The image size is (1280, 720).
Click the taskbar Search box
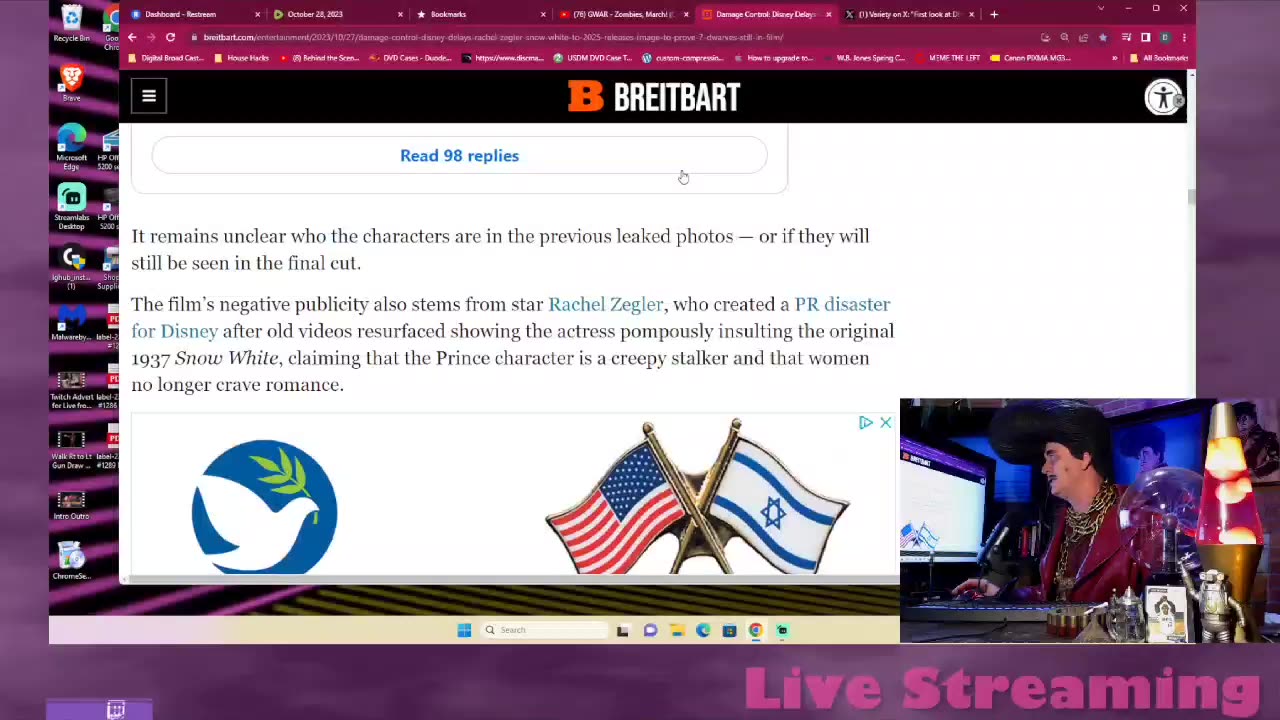pos(544,630)
